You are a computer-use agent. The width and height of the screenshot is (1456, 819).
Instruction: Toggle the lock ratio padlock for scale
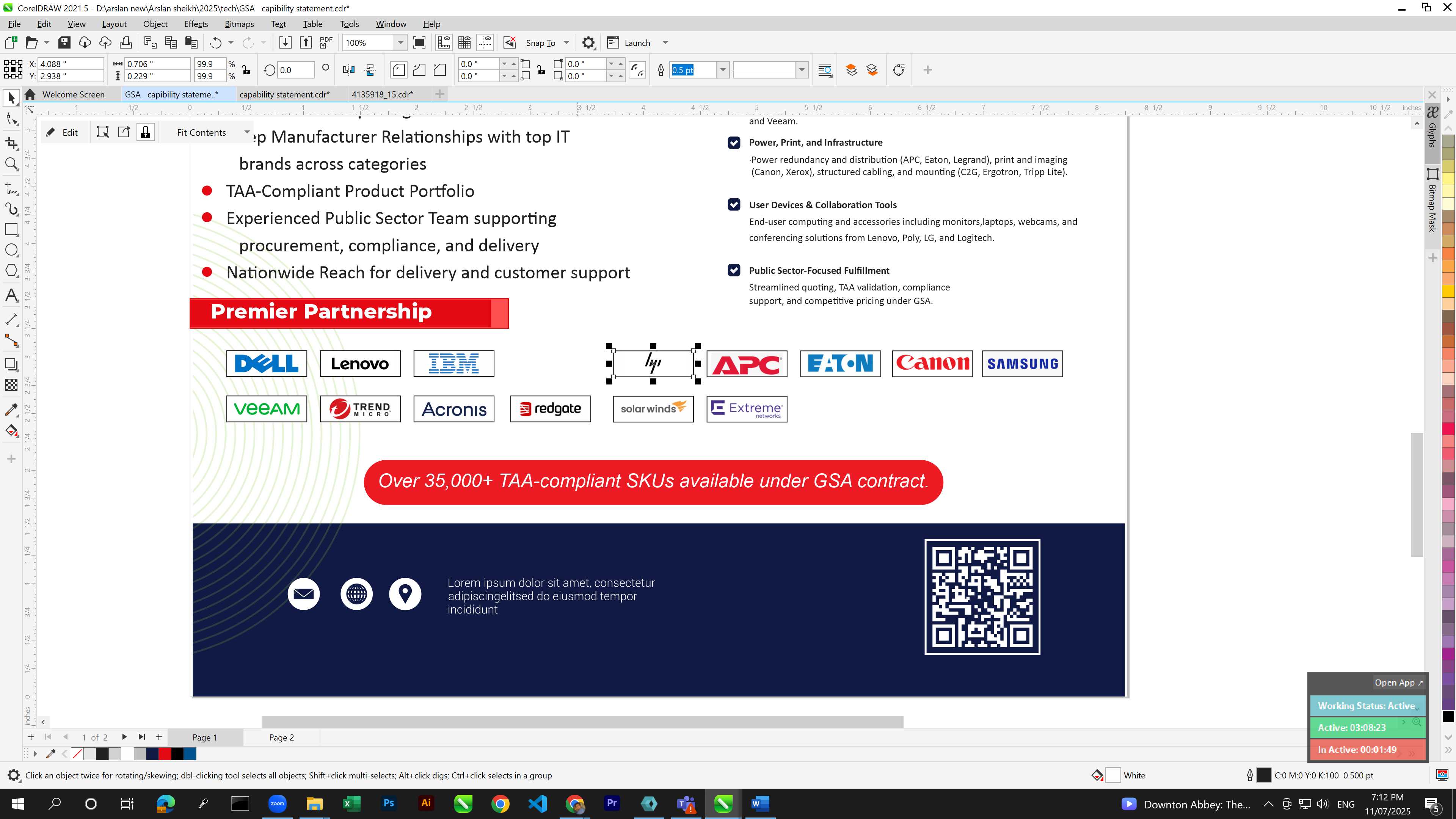[246, 70]
